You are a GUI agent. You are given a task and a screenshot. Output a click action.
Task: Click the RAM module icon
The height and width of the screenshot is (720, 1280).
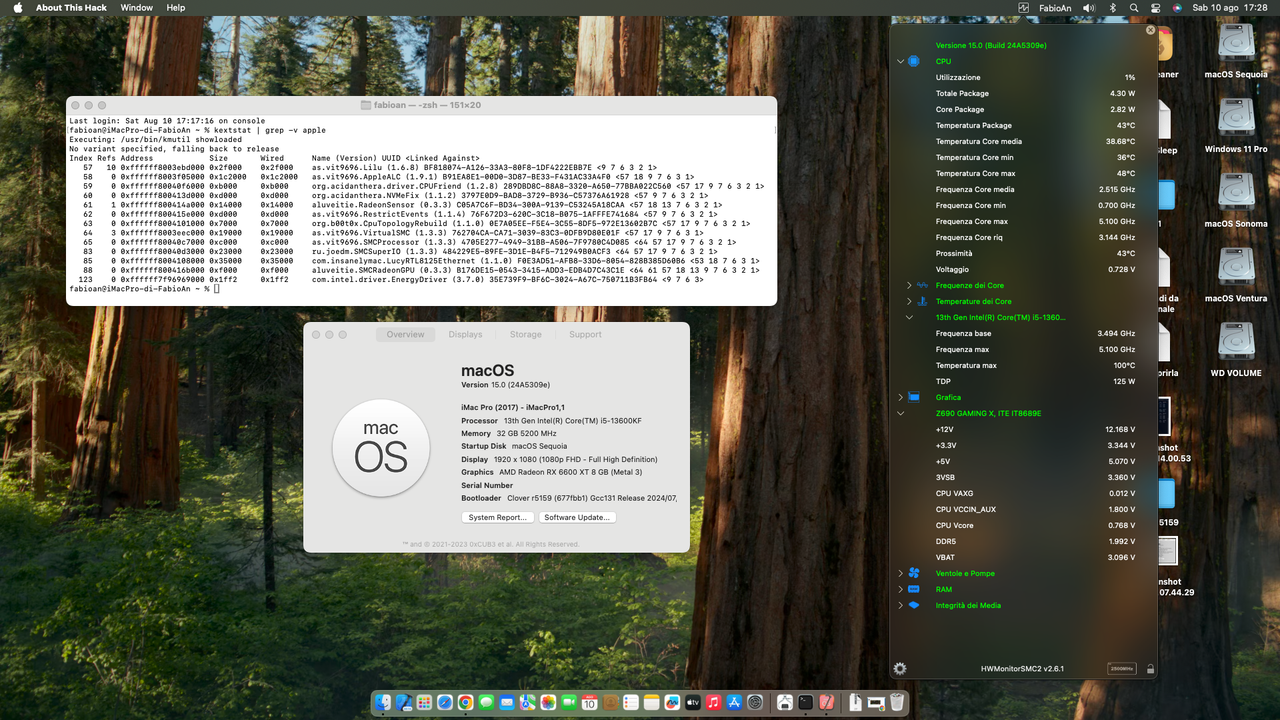(914, 589)
